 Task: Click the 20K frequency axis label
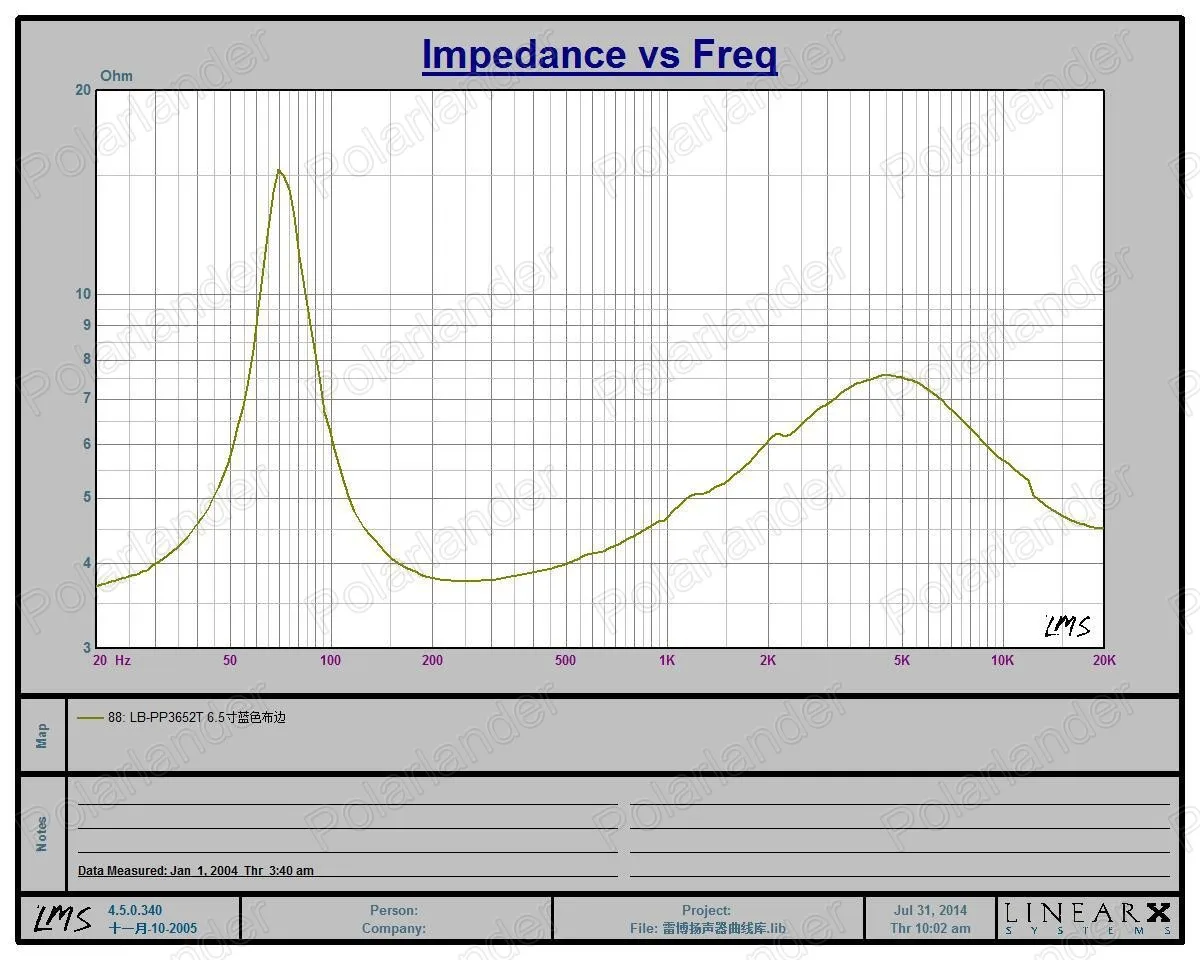pos(1104,660)
